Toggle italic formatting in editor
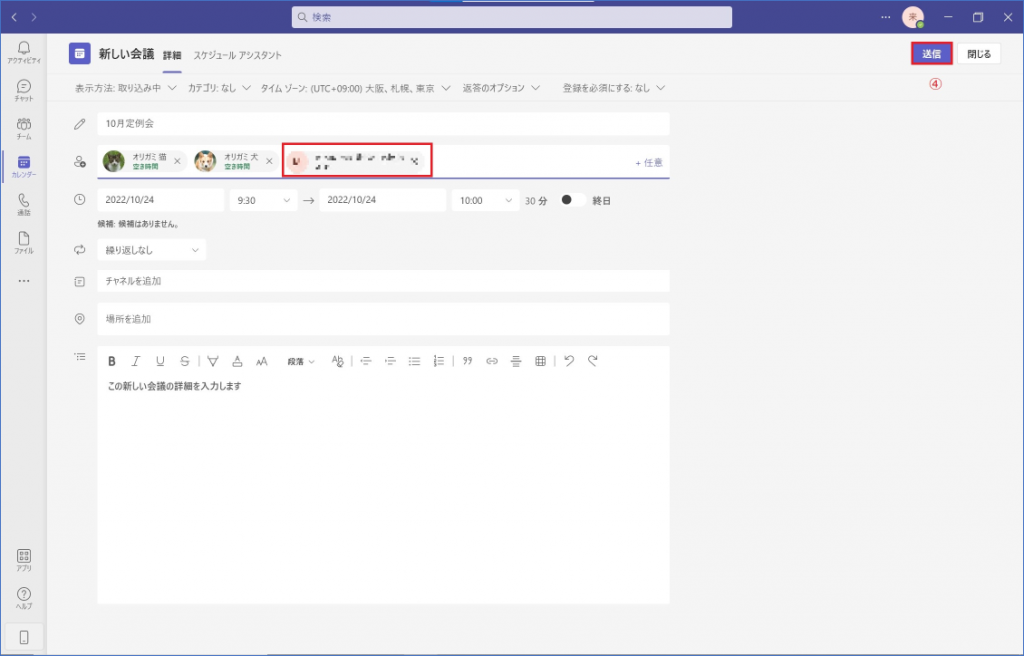The image size is (1024, 656). 136,361
